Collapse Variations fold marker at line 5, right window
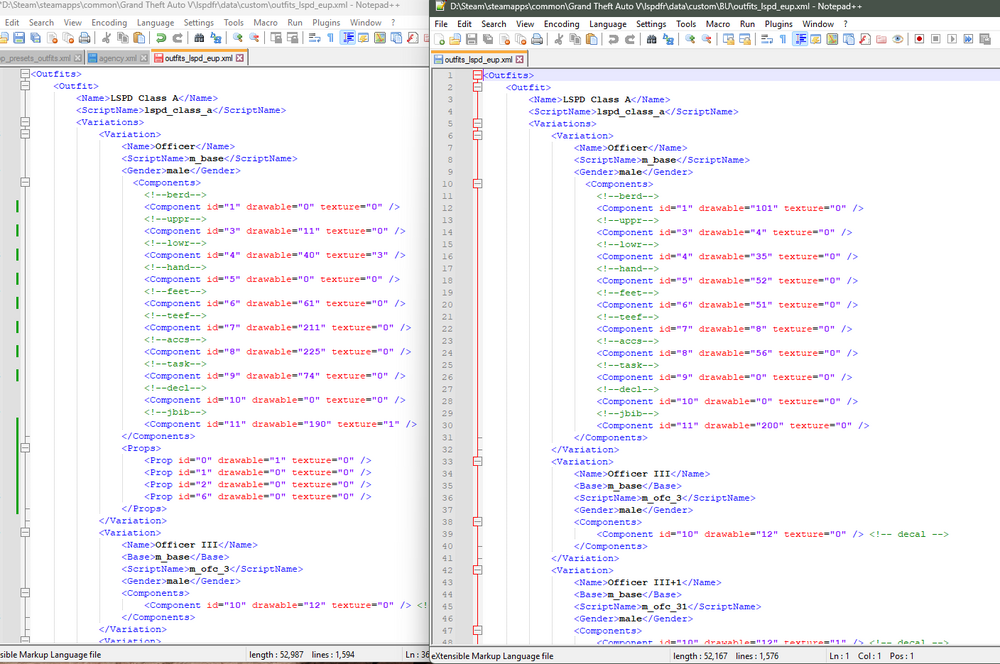Viewport: 1000px width, 664px height. click(477, 124)
